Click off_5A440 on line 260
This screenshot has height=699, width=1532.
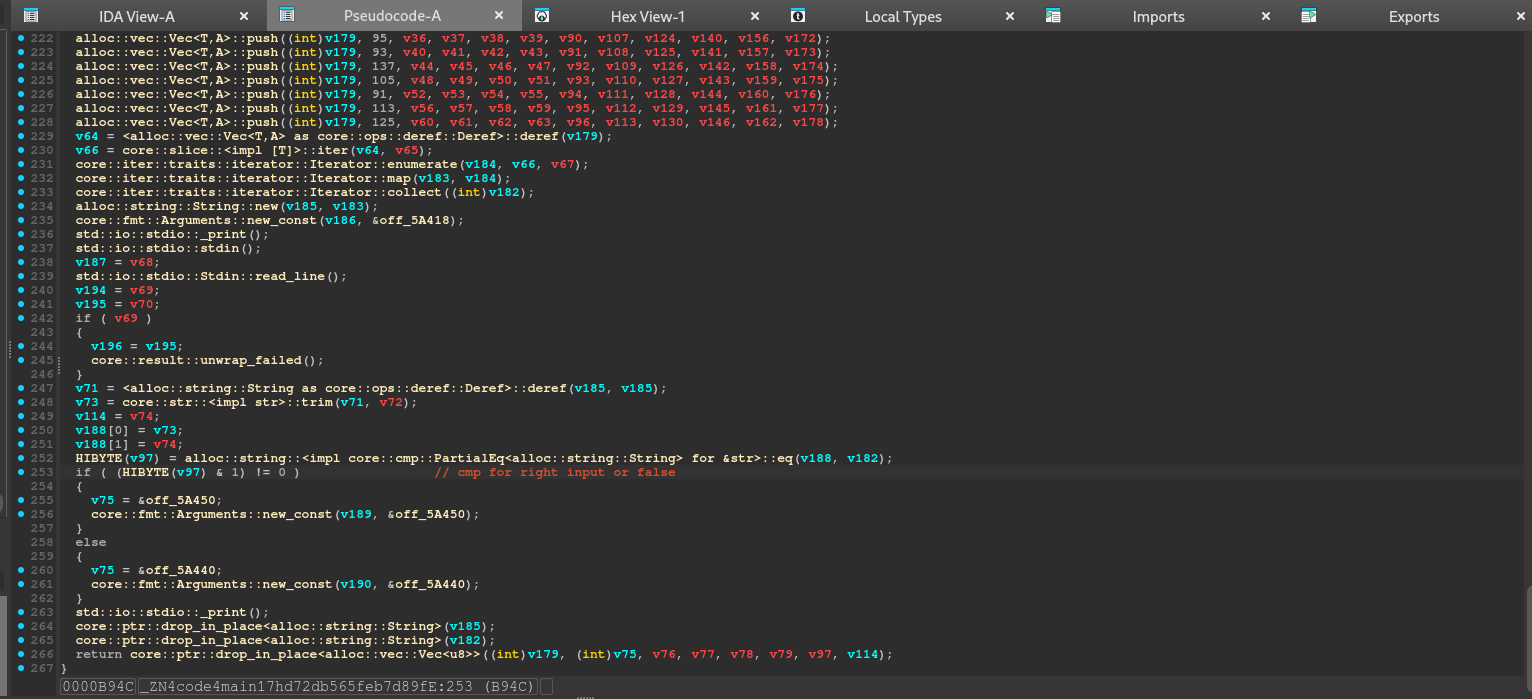(179, 570)
